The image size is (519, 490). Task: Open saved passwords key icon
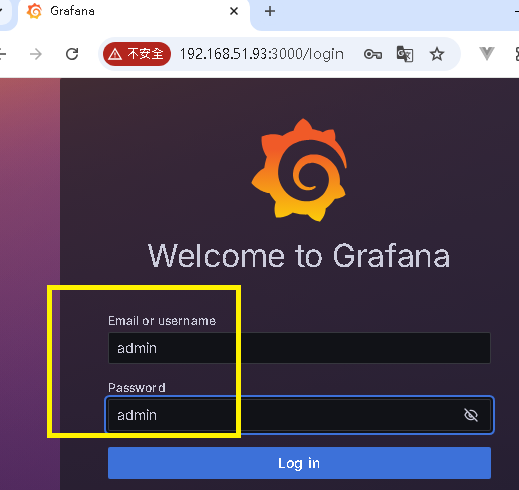pos(373,54)
